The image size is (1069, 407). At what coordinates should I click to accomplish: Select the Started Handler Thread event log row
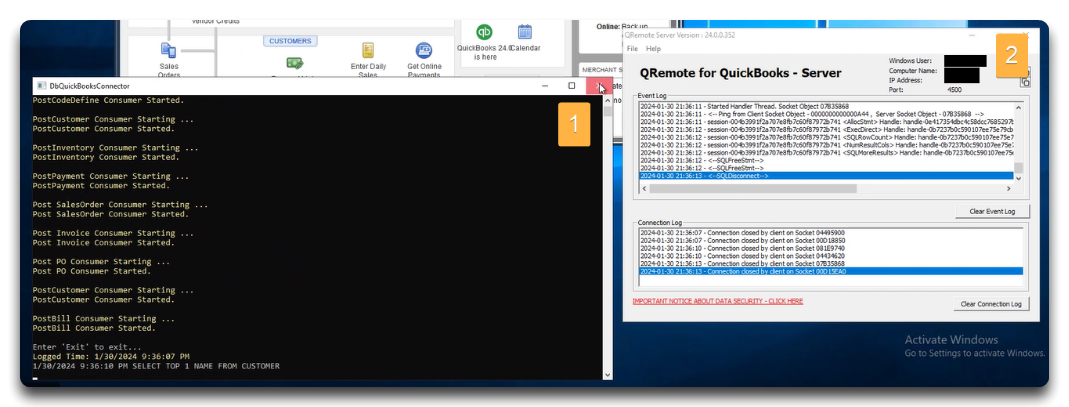826,106
